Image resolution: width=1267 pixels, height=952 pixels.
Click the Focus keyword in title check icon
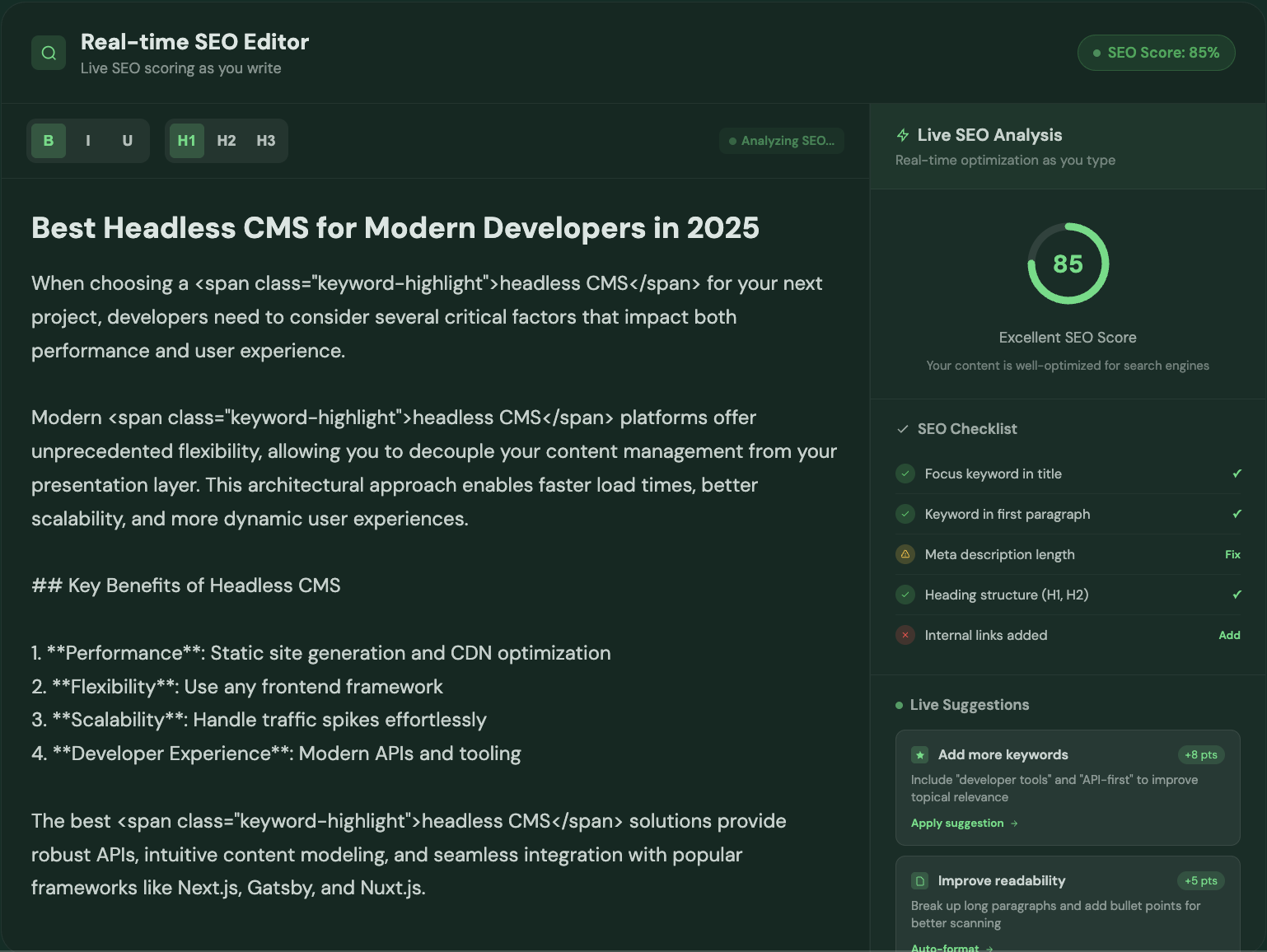click(x=905, y=474)
